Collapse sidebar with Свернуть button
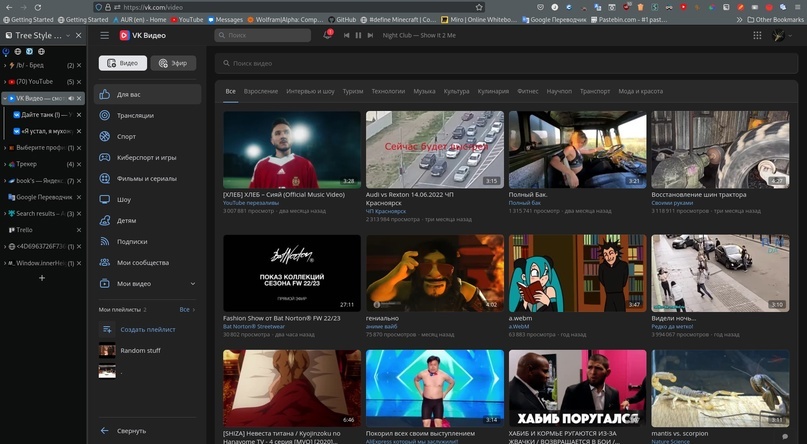Viewport: 807px width, 444px height. tap(131, 431)
